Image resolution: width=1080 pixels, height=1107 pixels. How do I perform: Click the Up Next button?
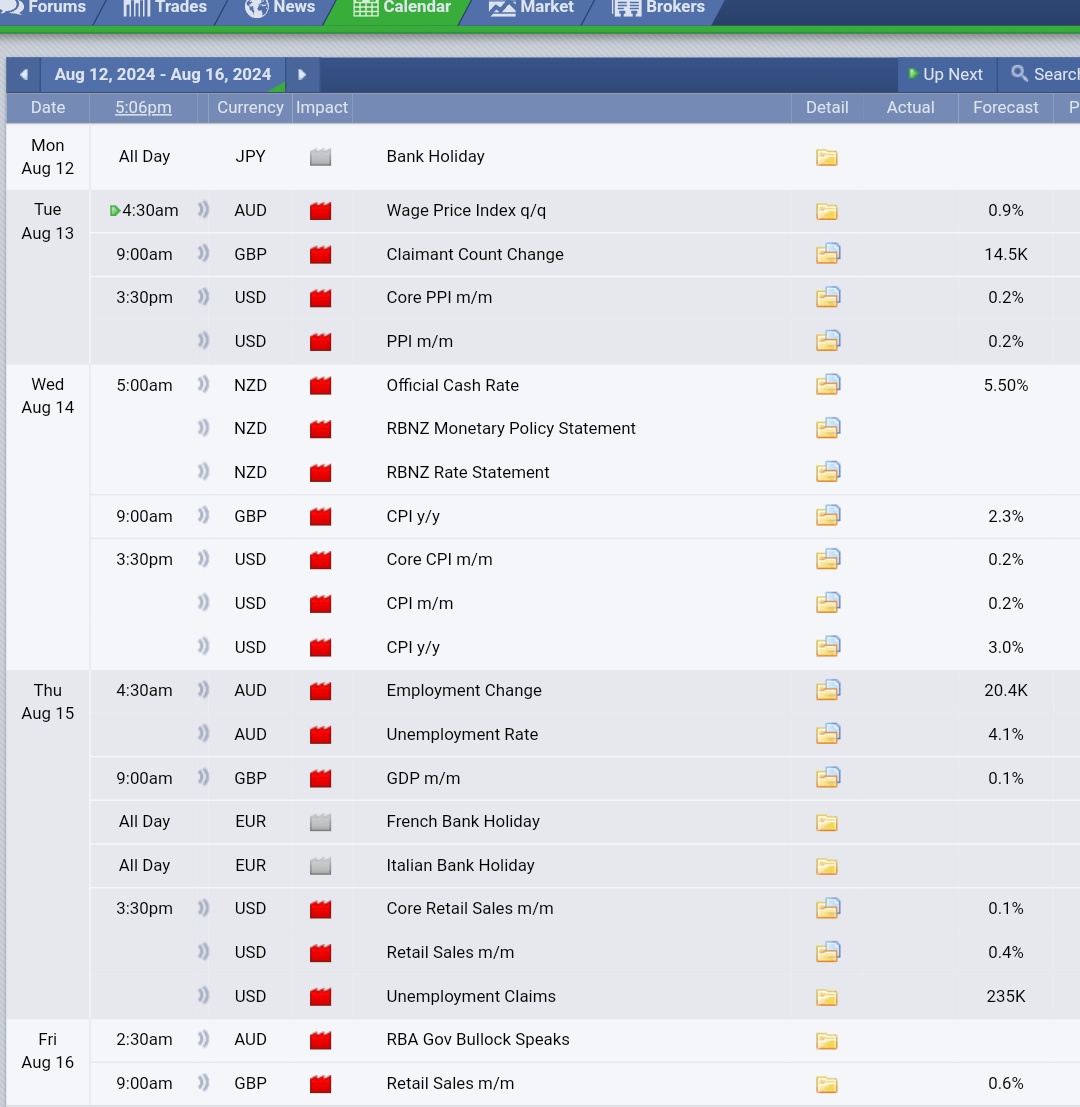pos(946,75)
